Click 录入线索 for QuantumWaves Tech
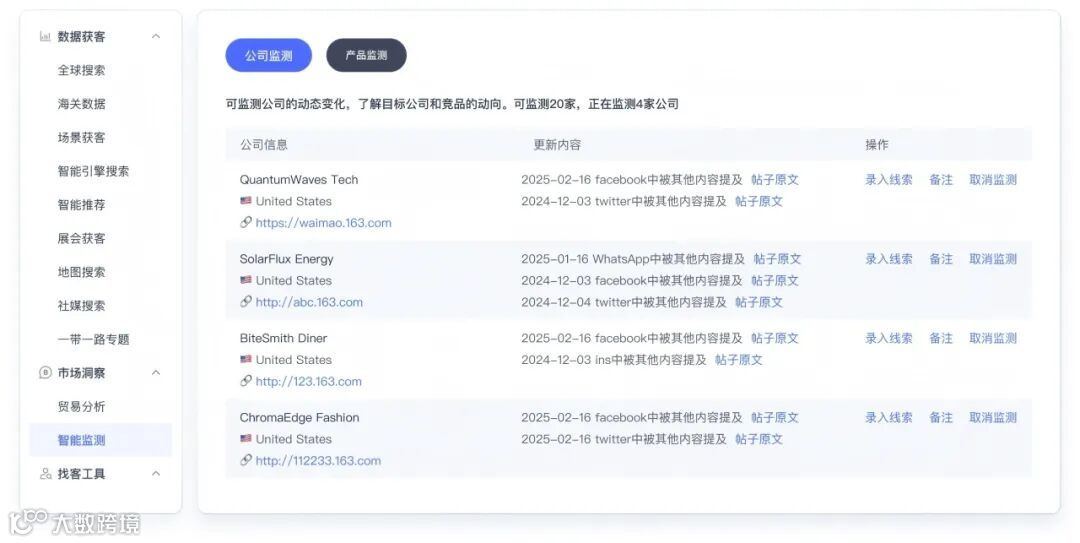Viewport: 1080px width, 543px height. [x=889, y=180]
